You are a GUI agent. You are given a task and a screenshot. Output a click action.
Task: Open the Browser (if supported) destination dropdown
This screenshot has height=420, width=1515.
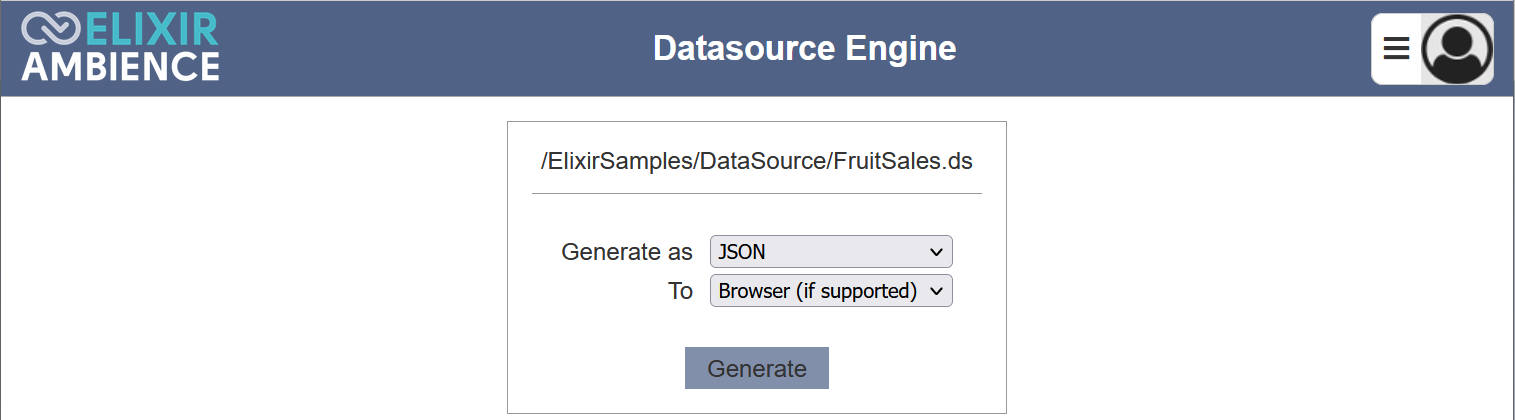click(831, 291)
